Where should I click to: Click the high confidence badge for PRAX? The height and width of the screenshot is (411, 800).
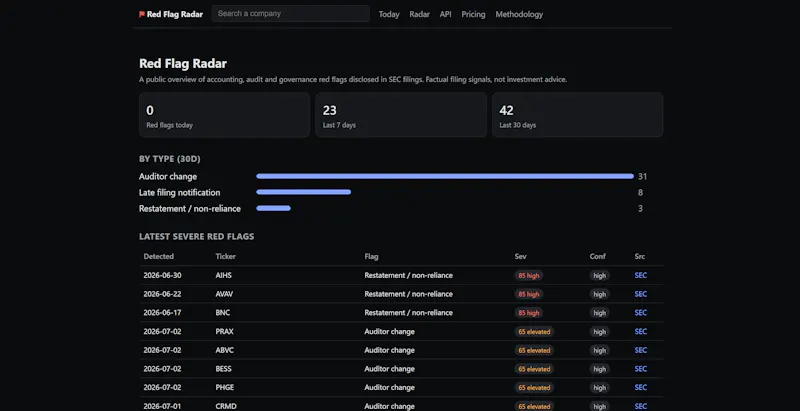(599, 332)
